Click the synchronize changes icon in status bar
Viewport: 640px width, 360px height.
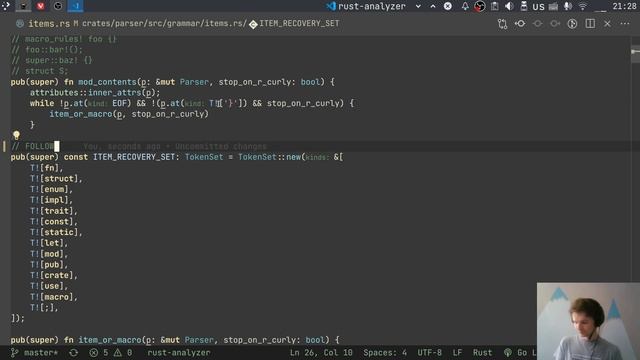[73, 353]
